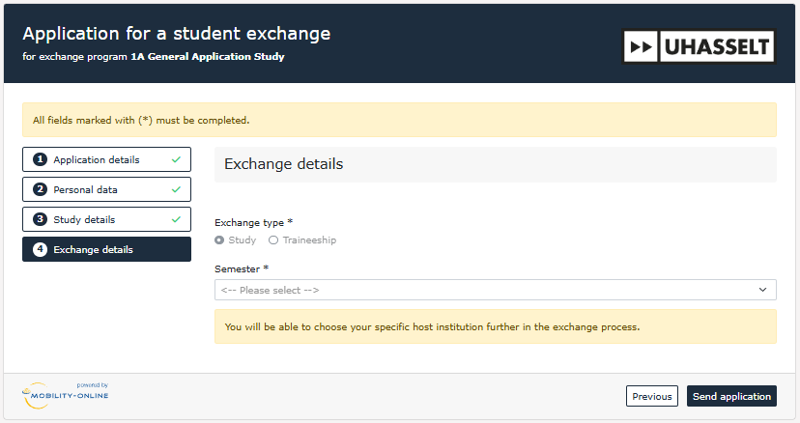Click the UHASSELT logo in the header
The image size is (800, 423).
(x=698, y=46)
